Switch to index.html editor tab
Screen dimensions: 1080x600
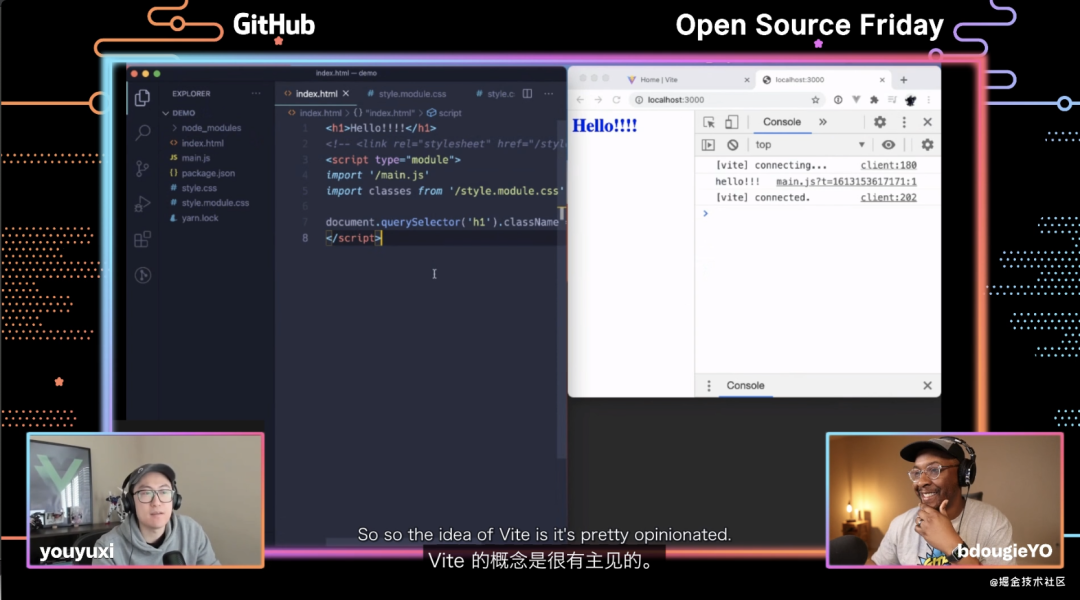point(316,94)
